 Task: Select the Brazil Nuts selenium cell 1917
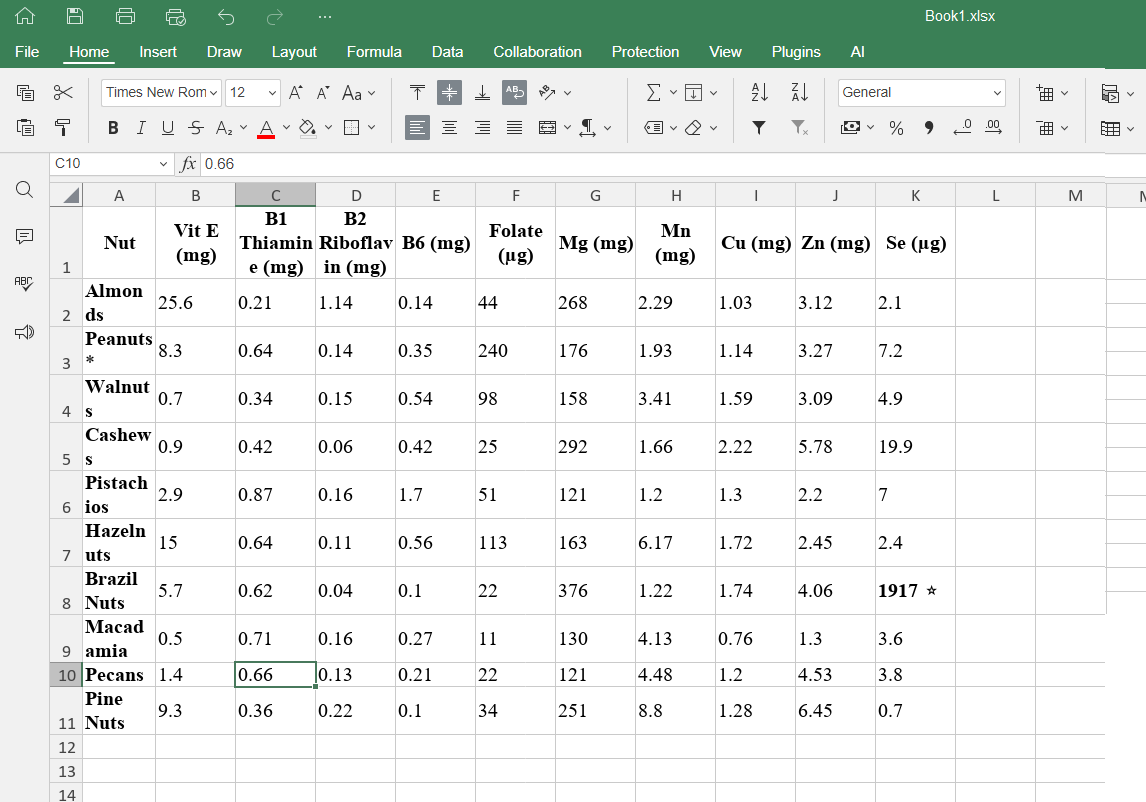(915, 591)
